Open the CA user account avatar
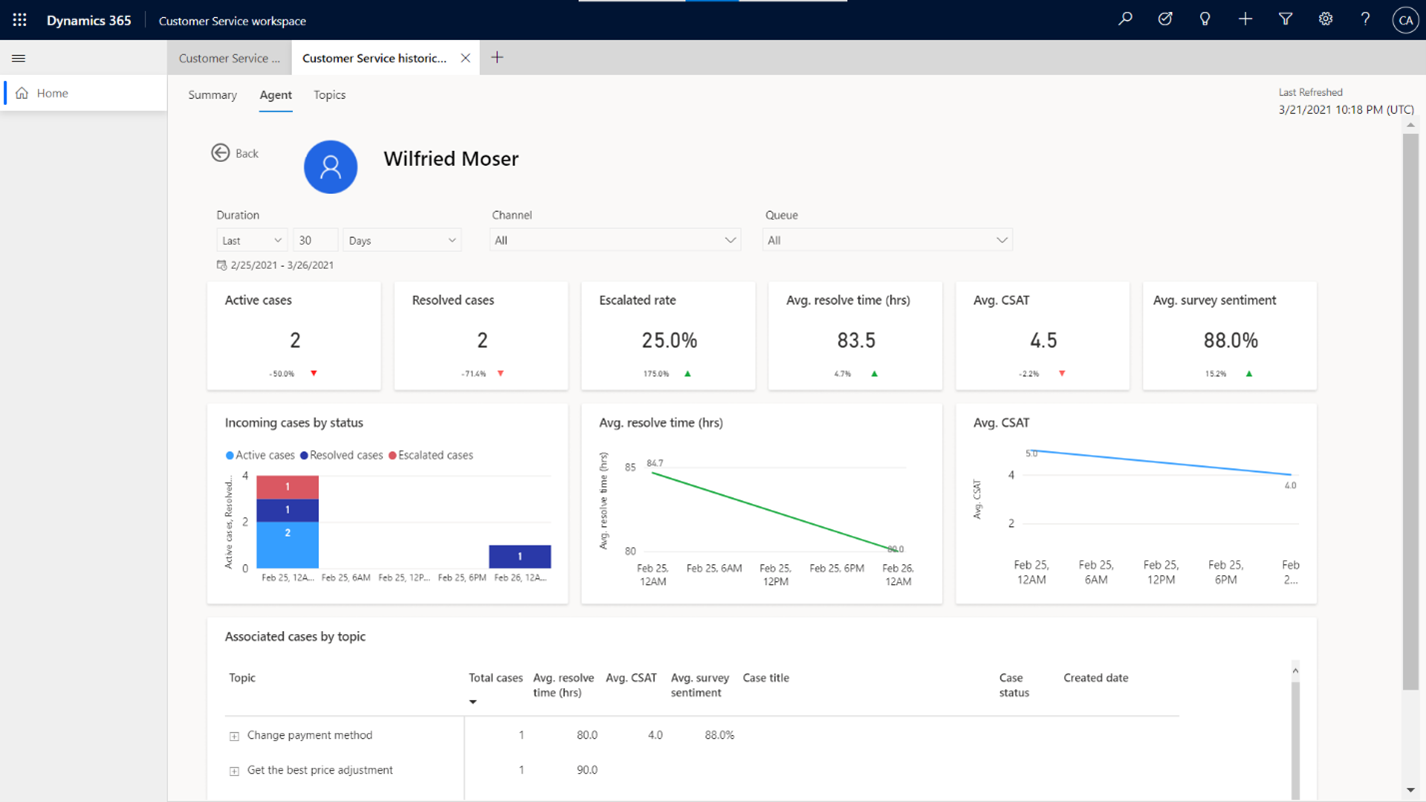This screenshot has width=1426, height=802. pyautogui.click(x=1405, y=20)
